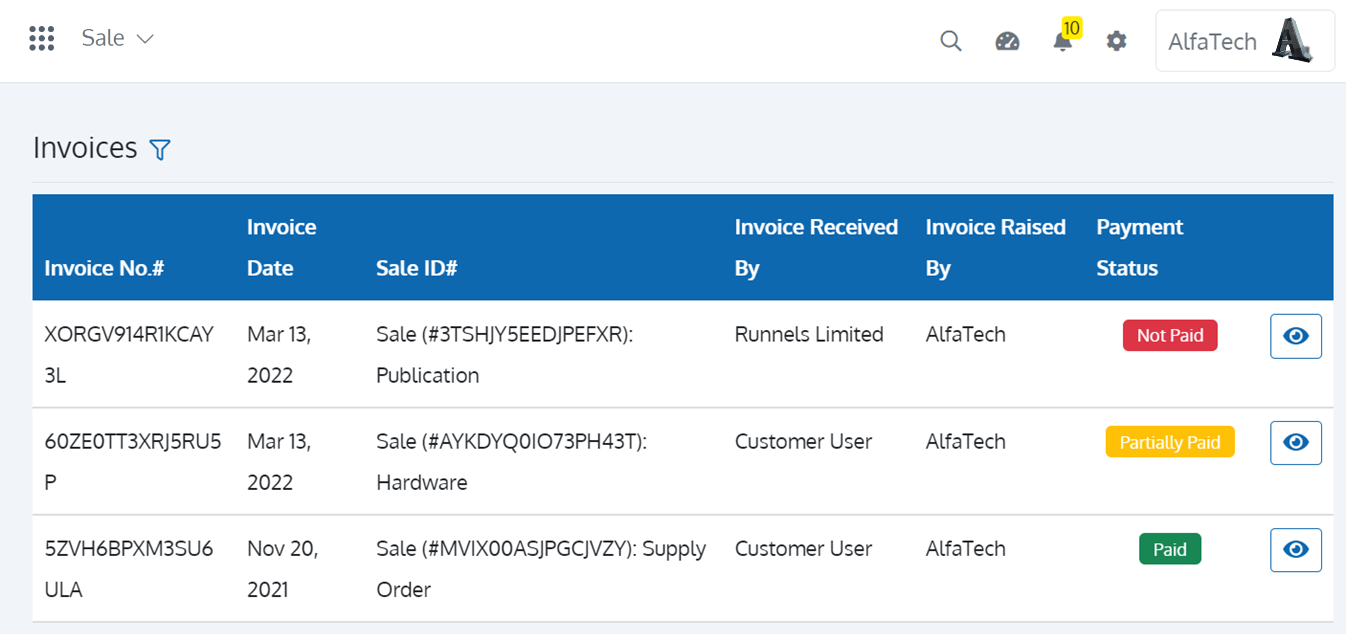
Task: Click the Sale #3TSHJY5EEDJPEFXR Publication cell
Action: click(505, 355)
